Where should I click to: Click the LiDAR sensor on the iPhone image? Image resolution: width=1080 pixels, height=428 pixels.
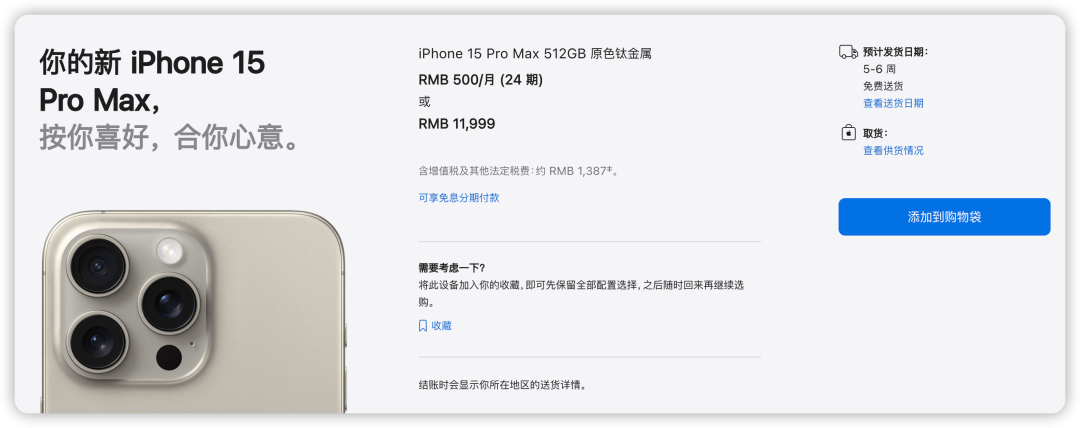[169, 358]
